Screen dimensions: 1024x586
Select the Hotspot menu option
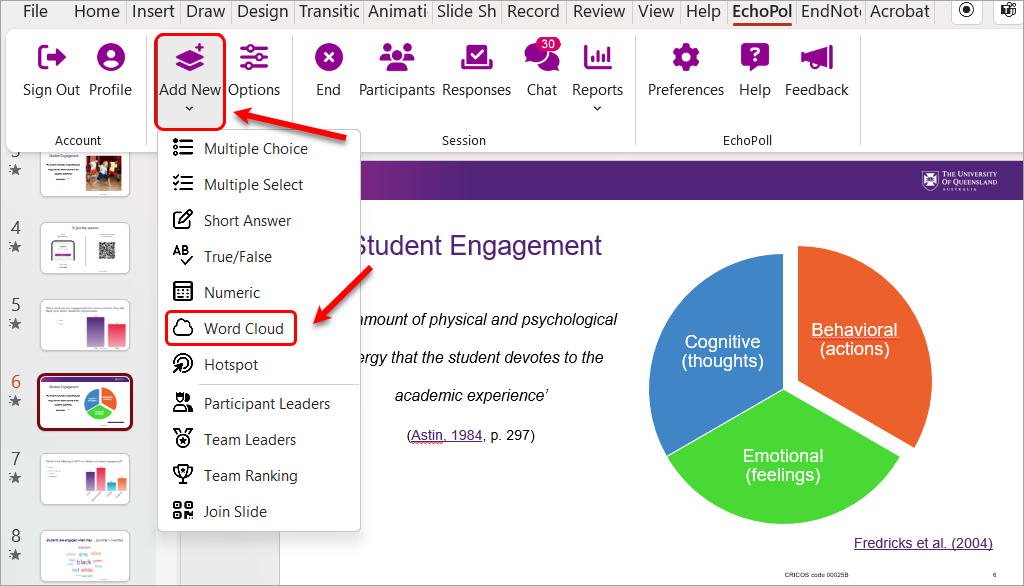coord(230,364)
